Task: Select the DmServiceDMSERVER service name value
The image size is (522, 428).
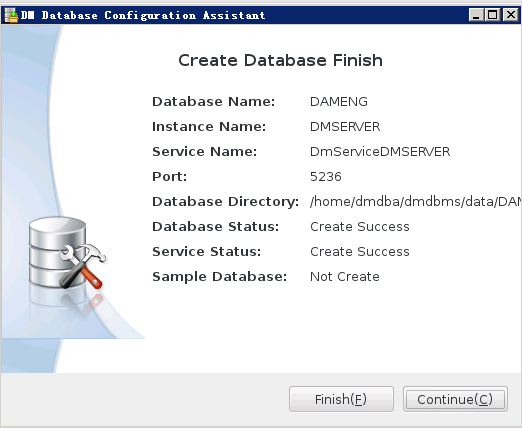Action: [380, 152]
